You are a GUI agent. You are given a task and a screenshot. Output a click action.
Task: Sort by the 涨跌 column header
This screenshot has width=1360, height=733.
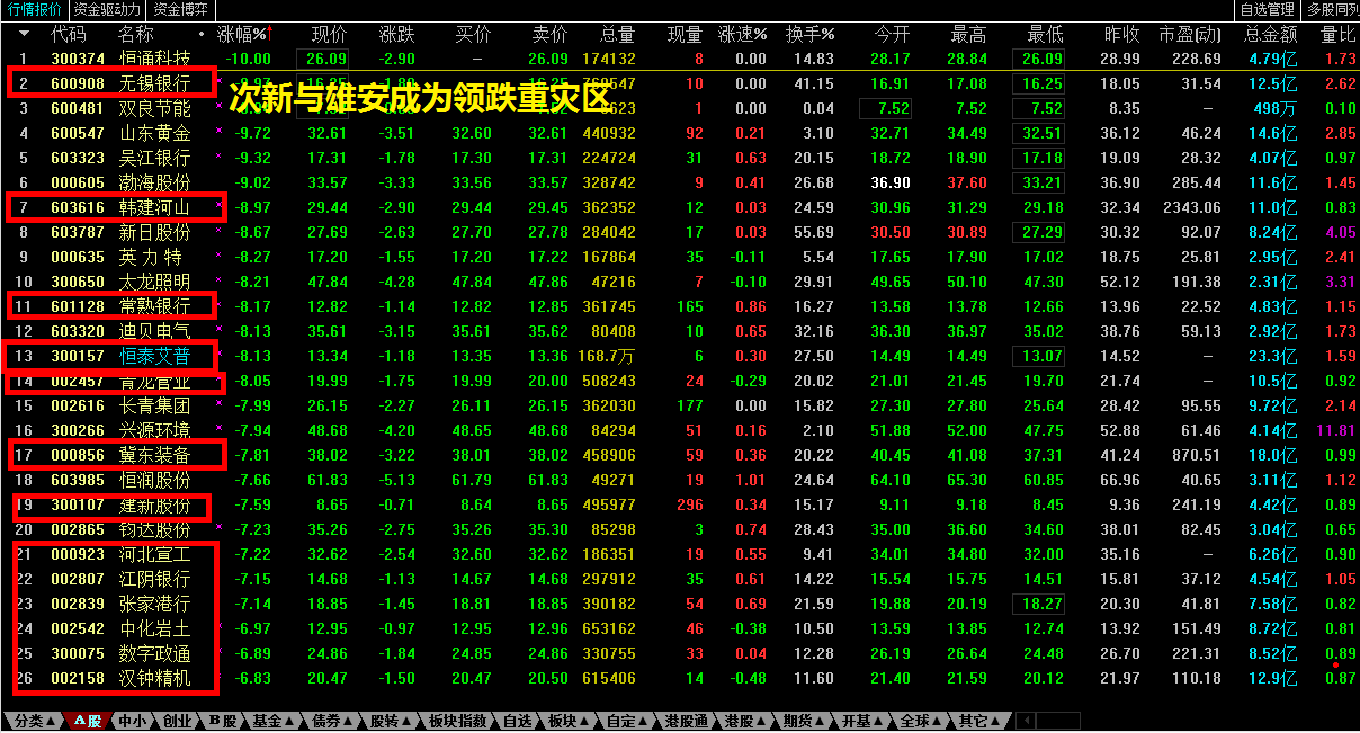coord(397,34)
